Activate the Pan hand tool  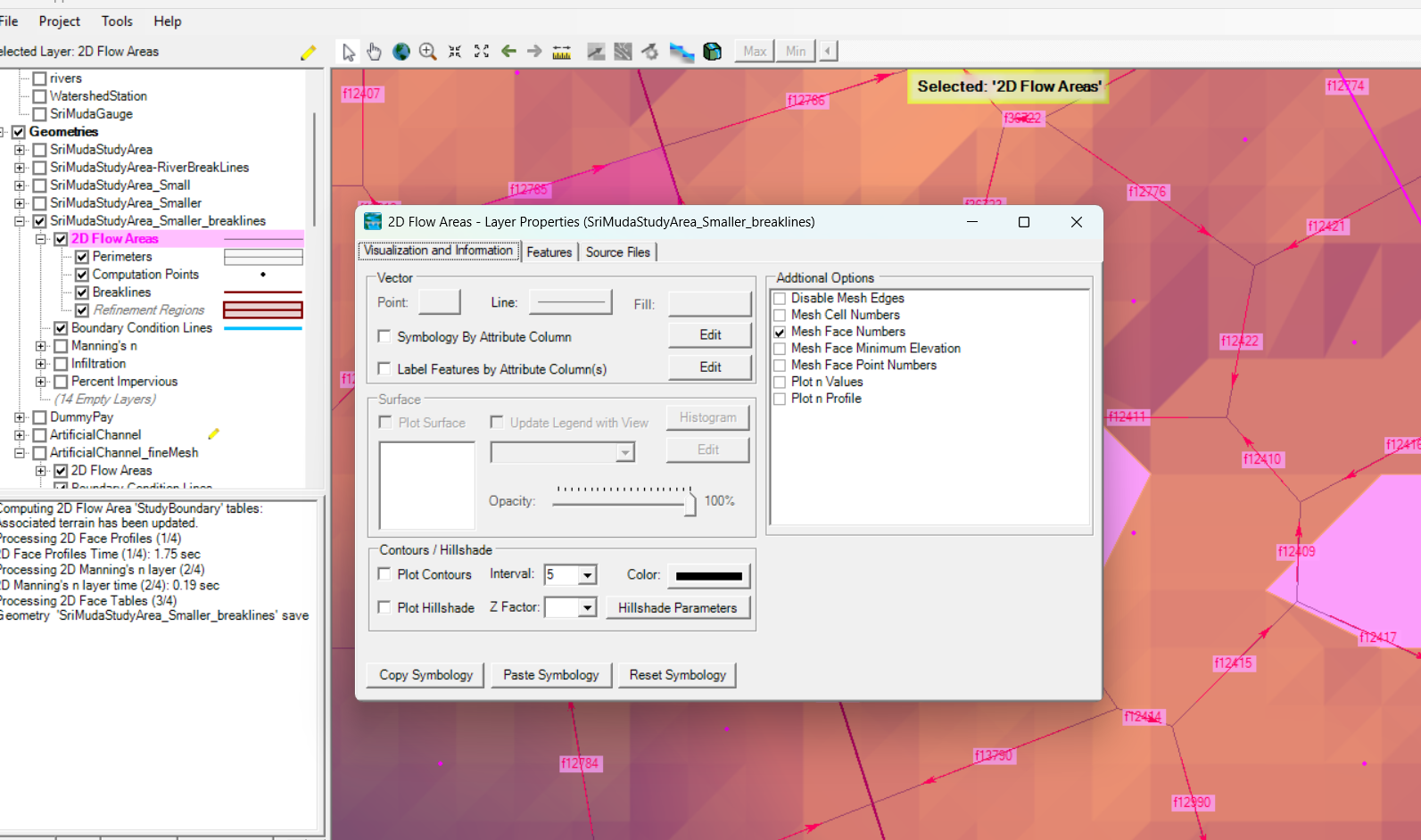[x=375, y=52]
